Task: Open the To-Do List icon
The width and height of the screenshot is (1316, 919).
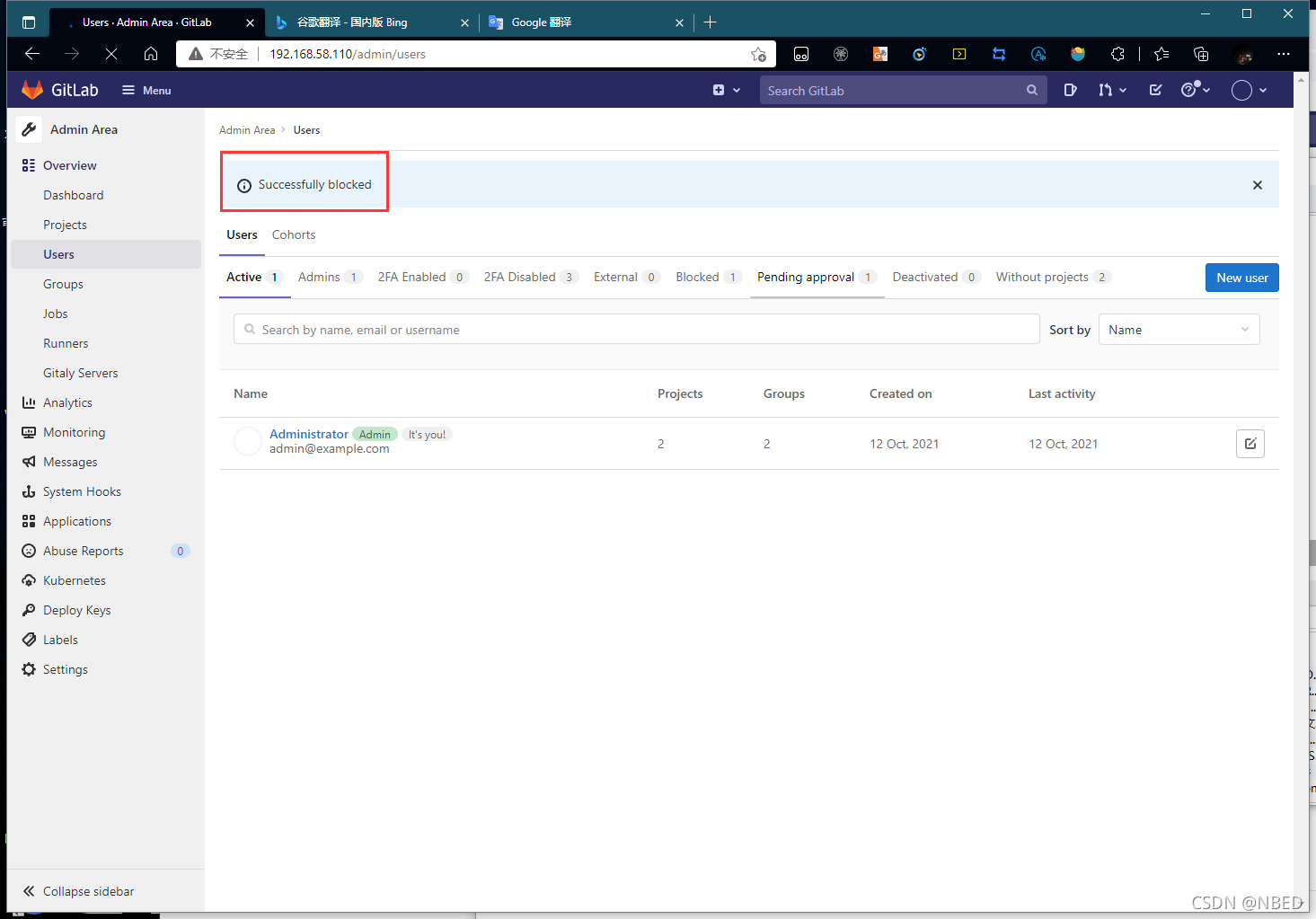Action: pos(1155,90)
